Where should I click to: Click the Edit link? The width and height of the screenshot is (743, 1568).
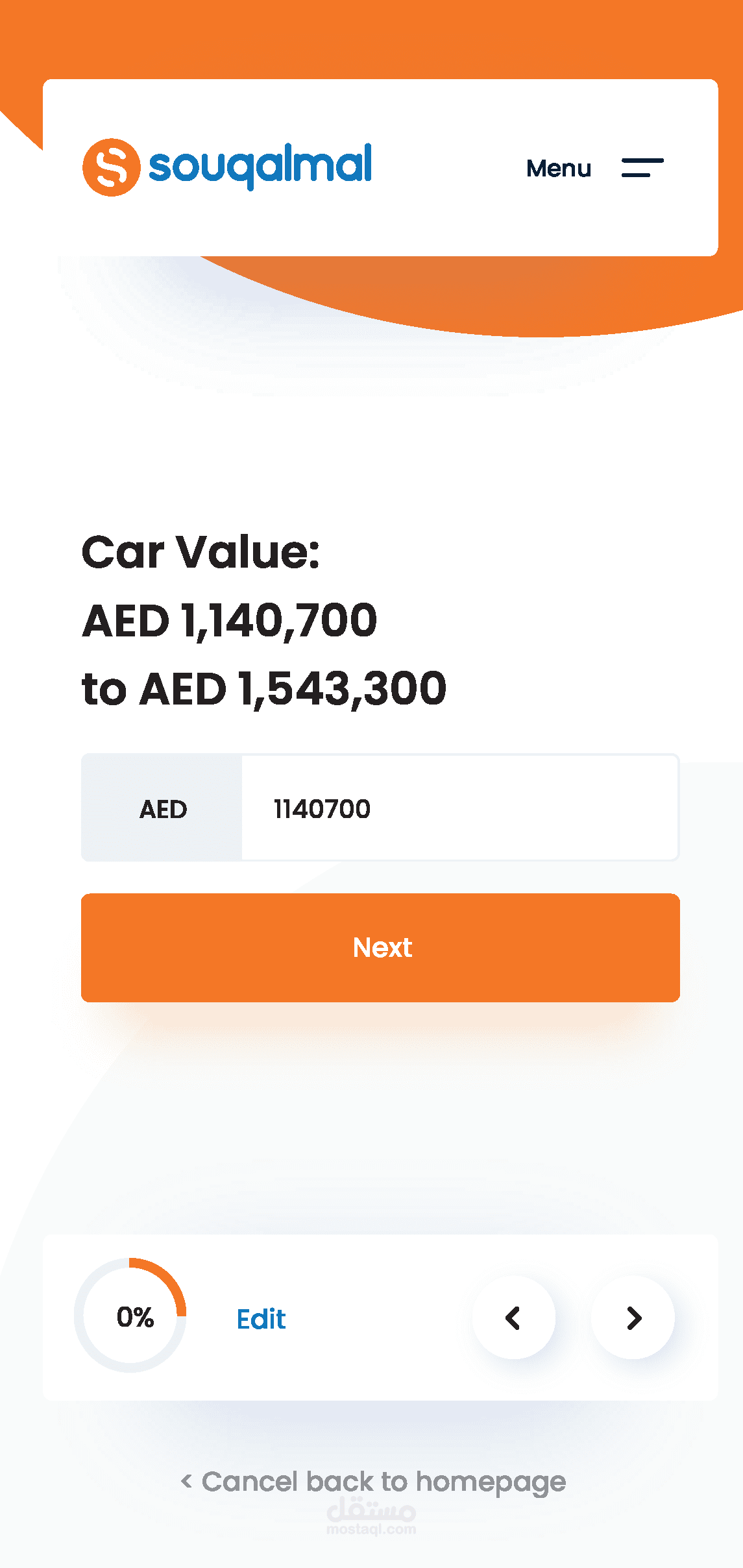point(261,1319)
